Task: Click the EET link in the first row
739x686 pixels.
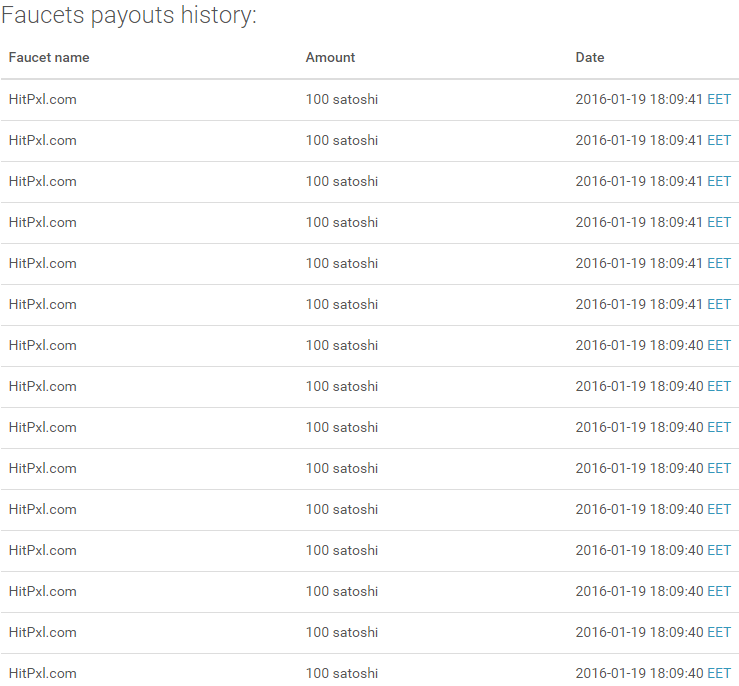Action: click(x=719, y=99)
